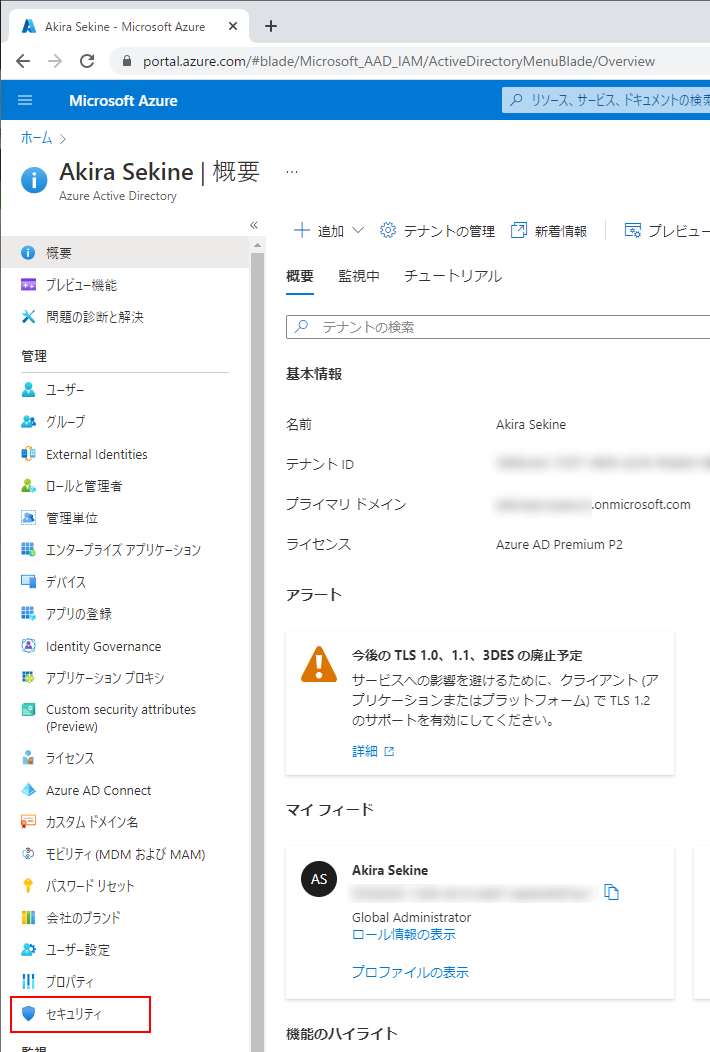Screen dimensions: 710x1052
Task: Click the Microsoft Azure header title
Action: (x=123, y=101)
